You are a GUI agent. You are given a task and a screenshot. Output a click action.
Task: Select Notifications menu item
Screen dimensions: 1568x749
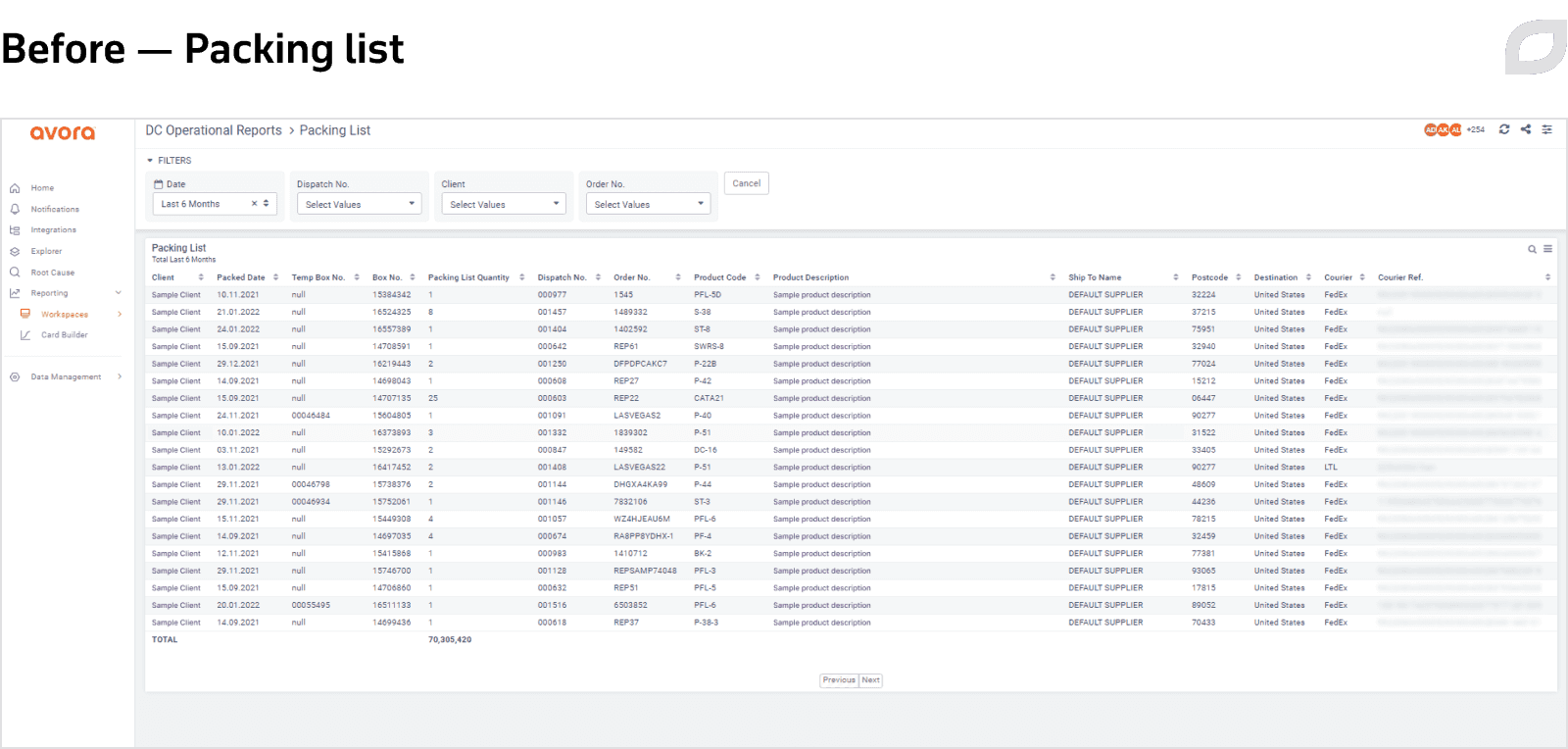[x=55, y=209]
